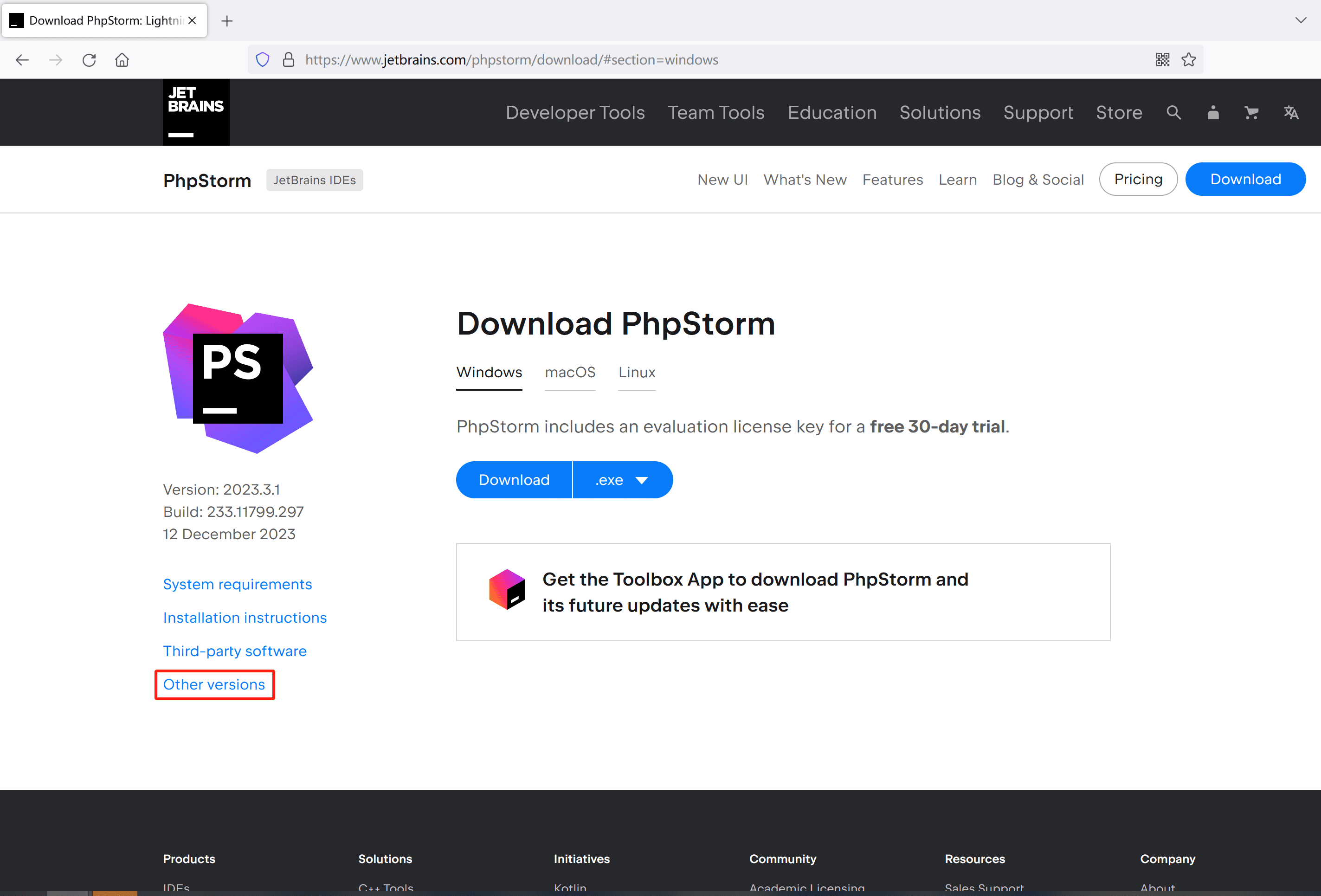Image resolution: width=1321 pixels, height=896 pixels.
Task: Bookmark the page using the star icon
Action: pos(1189,60)
